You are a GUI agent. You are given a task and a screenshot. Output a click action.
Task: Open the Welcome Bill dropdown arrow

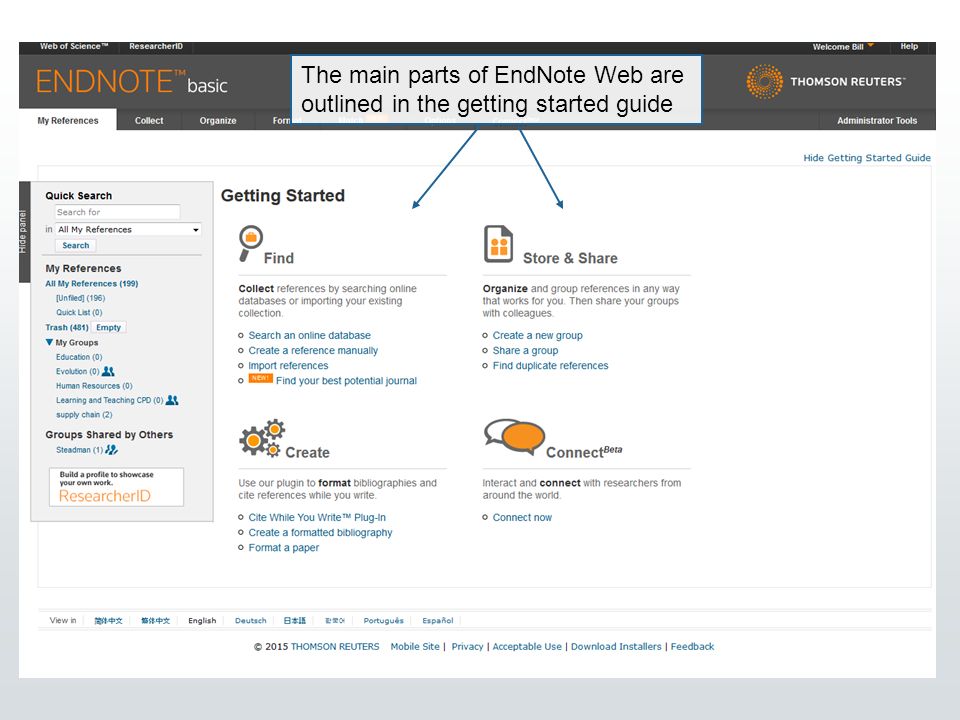[x=871, y=45]
